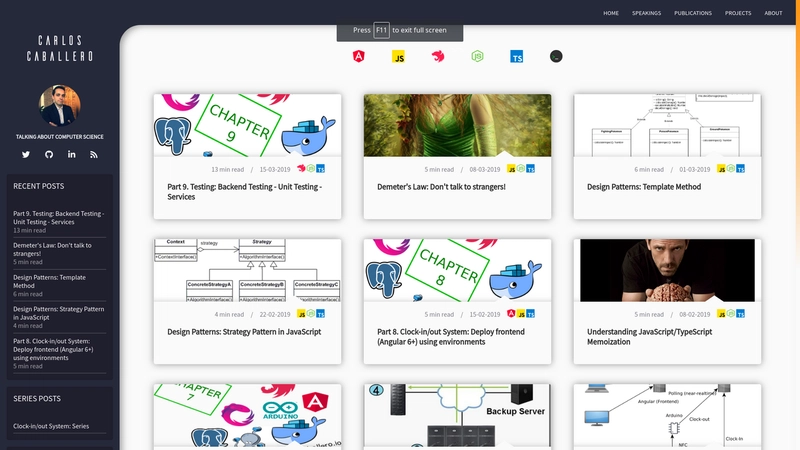
Task: Go to the Home menu item
Action: point(611,13)
